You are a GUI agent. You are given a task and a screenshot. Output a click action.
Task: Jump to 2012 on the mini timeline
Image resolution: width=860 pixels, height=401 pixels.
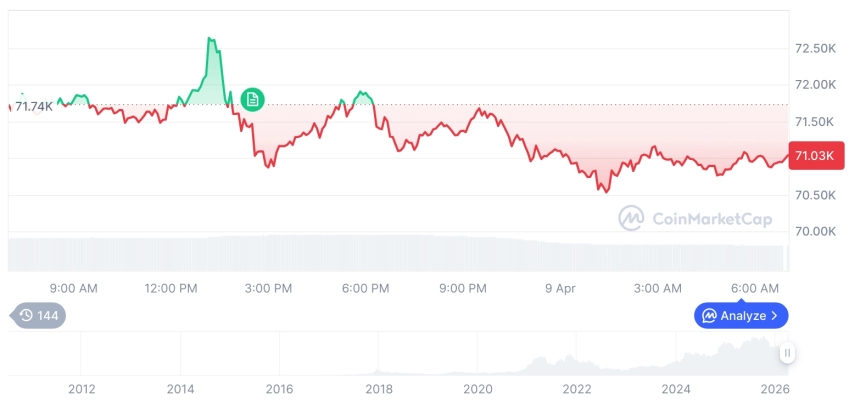(81, 388)
